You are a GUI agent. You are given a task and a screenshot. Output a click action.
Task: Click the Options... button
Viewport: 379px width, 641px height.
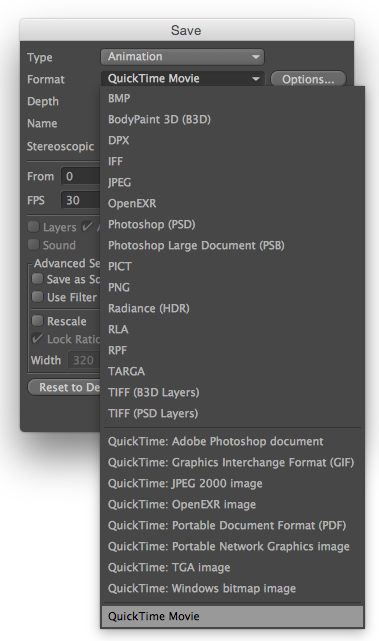point(308,79)
